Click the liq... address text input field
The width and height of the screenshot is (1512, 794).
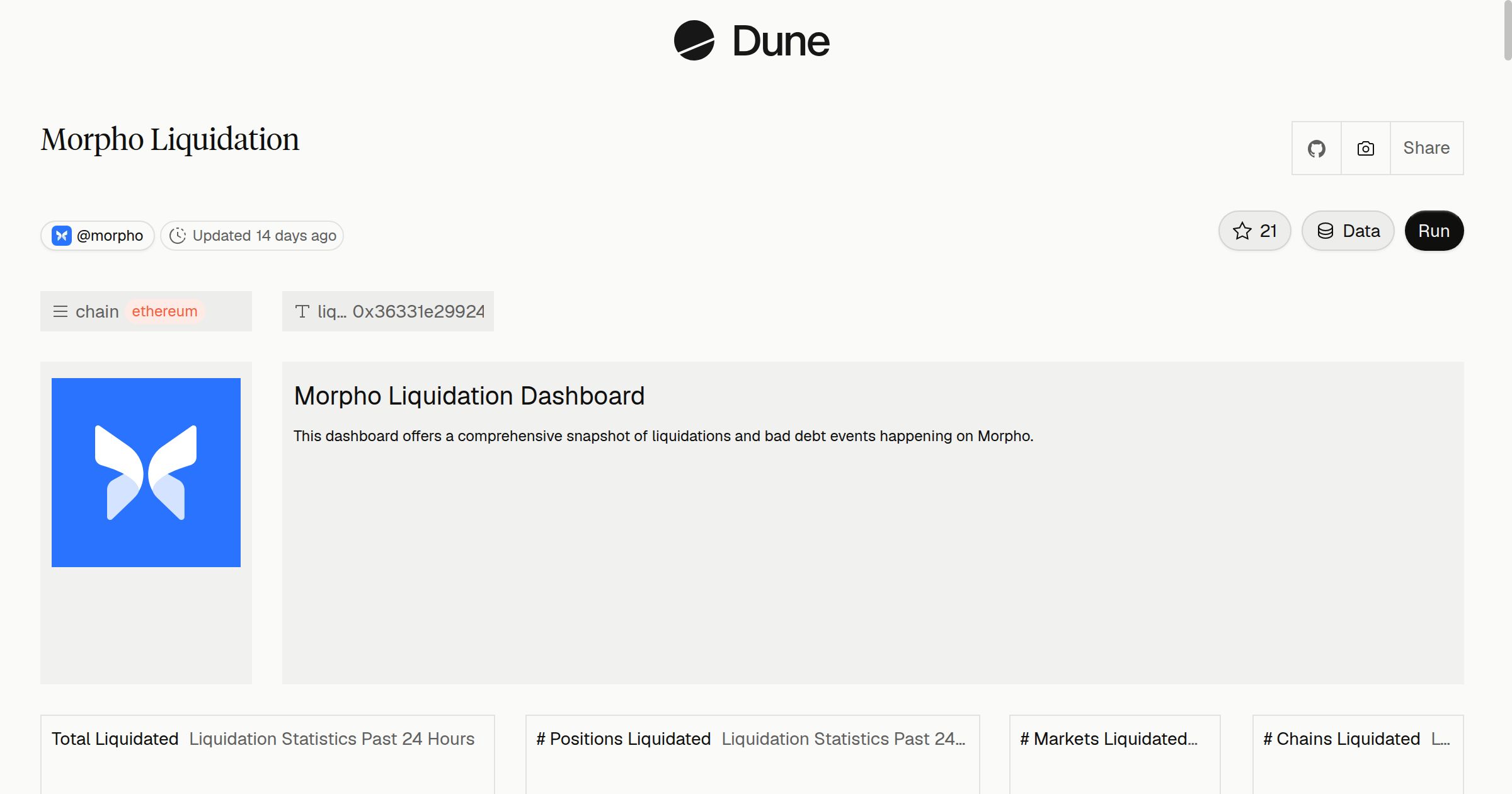pyautogui.click(x=388, y=311)
